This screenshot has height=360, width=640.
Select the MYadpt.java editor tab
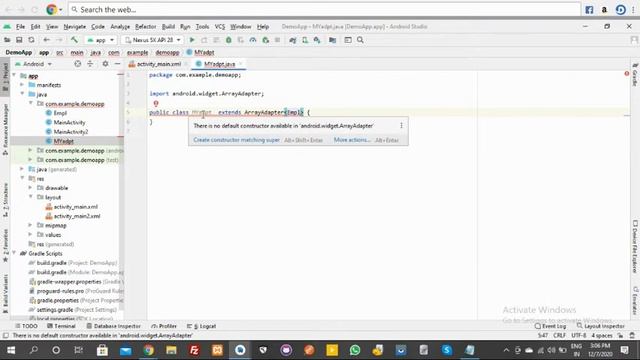coord(219,64)
